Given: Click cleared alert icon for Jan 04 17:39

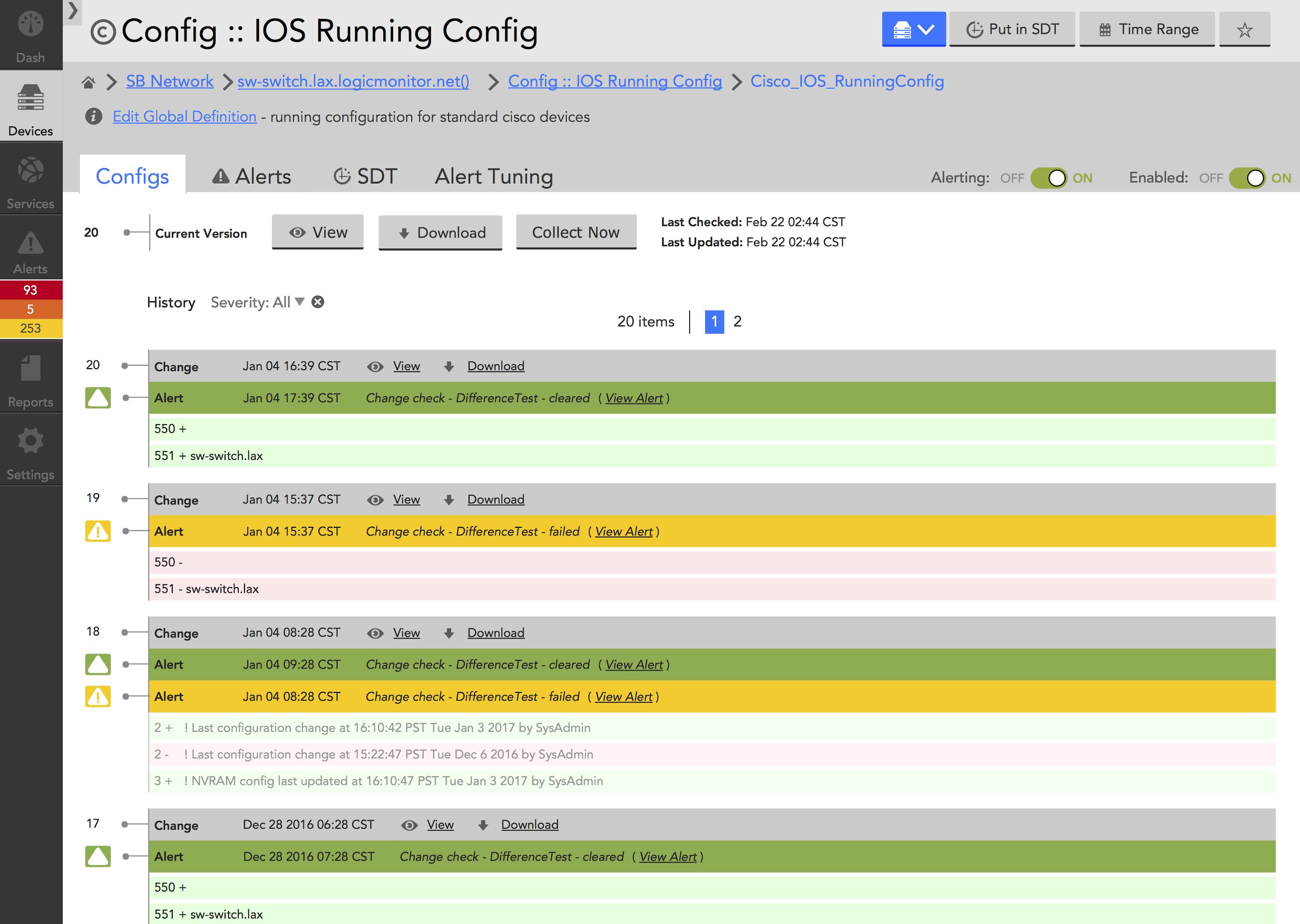Looking at the screenshot, I should click(98, 398).
